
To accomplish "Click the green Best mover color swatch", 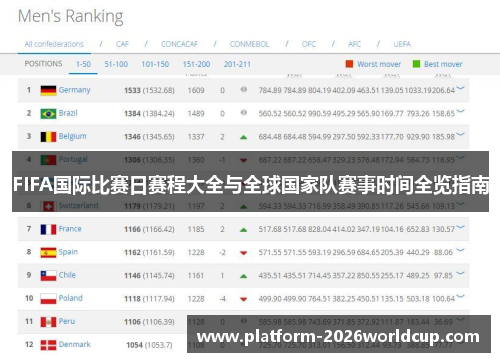I will pyautogui.click(x=416, y=64).
